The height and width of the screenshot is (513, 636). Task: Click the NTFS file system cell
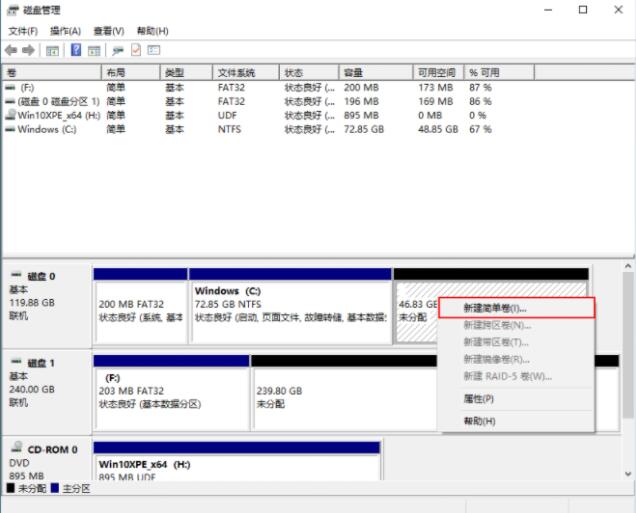pyautogui.click(x=230, y=129)
